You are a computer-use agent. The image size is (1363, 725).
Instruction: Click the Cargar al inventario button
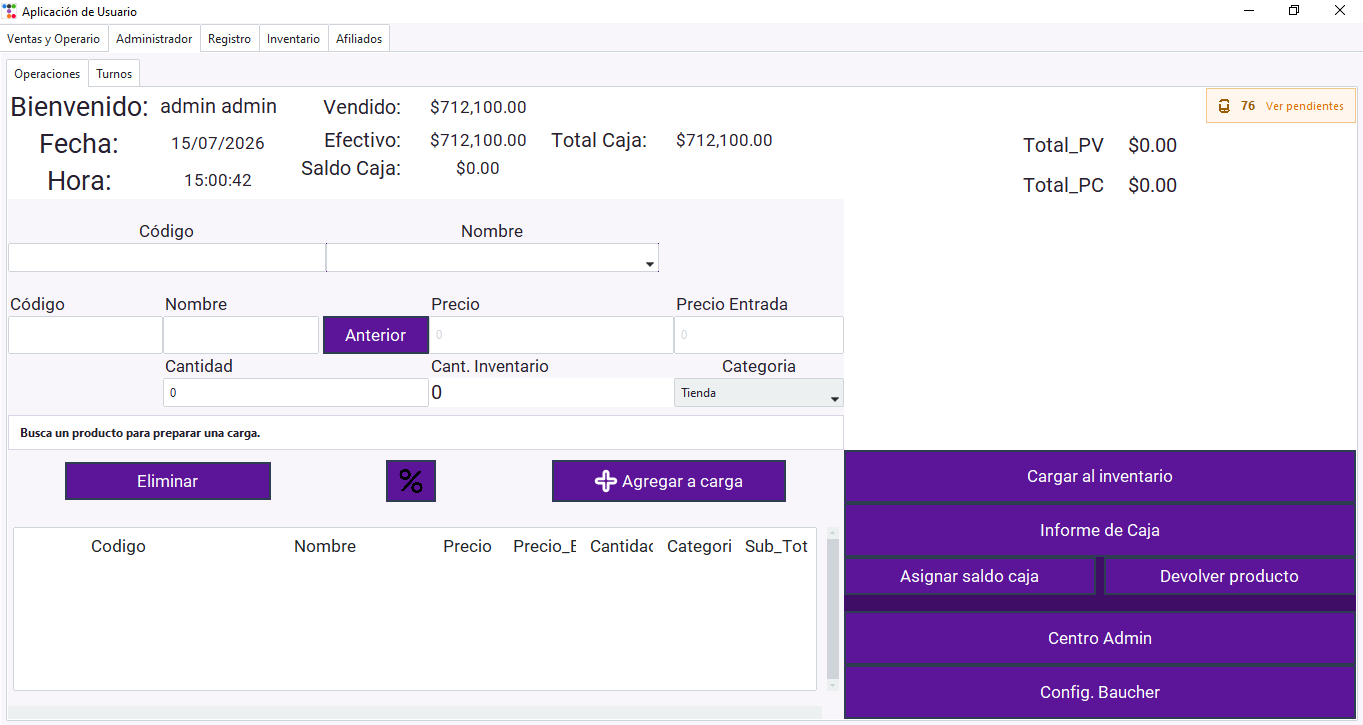point(1100,477)
